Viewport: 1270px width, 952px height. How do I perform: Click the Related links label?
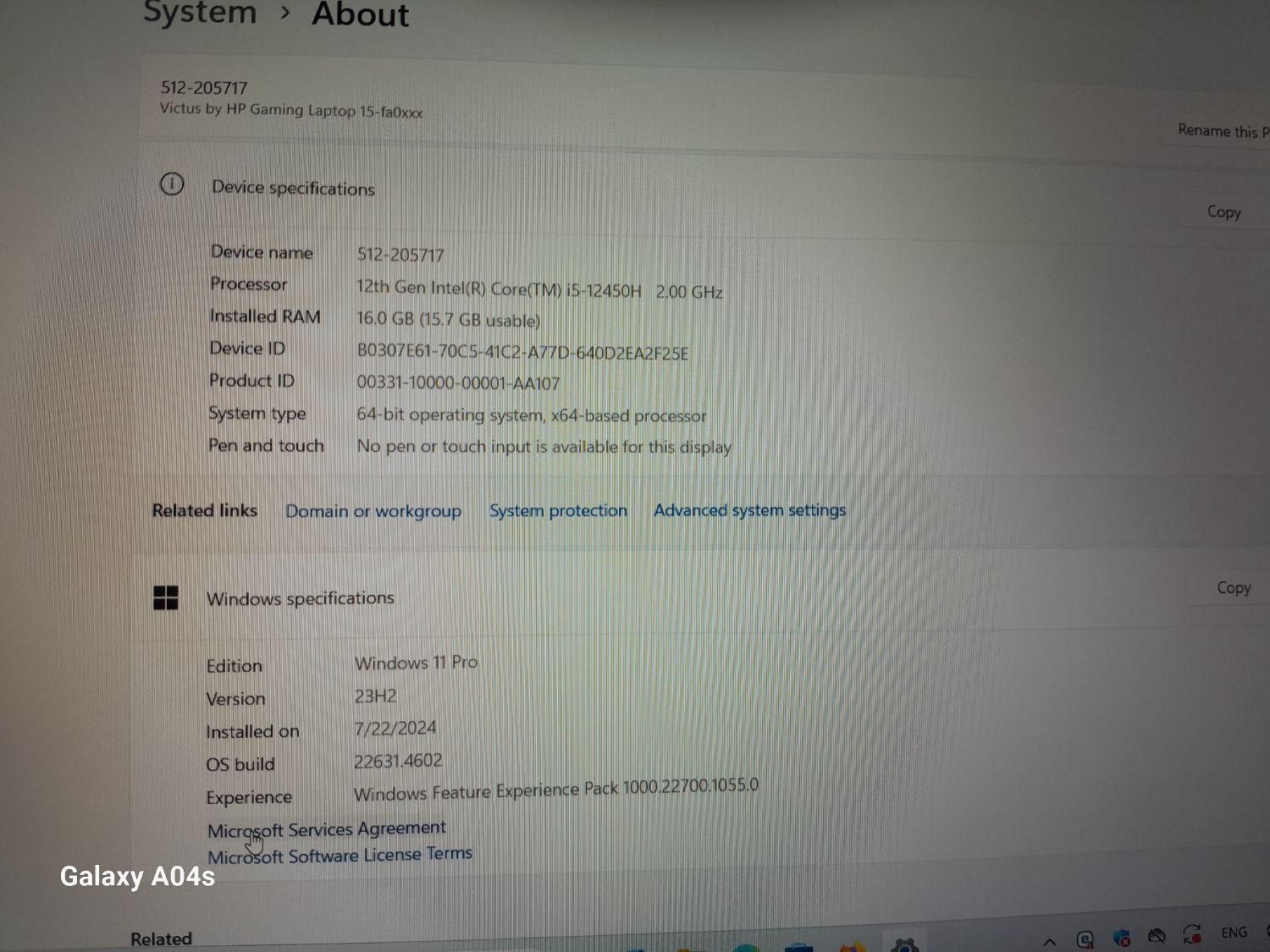point(205,510)
